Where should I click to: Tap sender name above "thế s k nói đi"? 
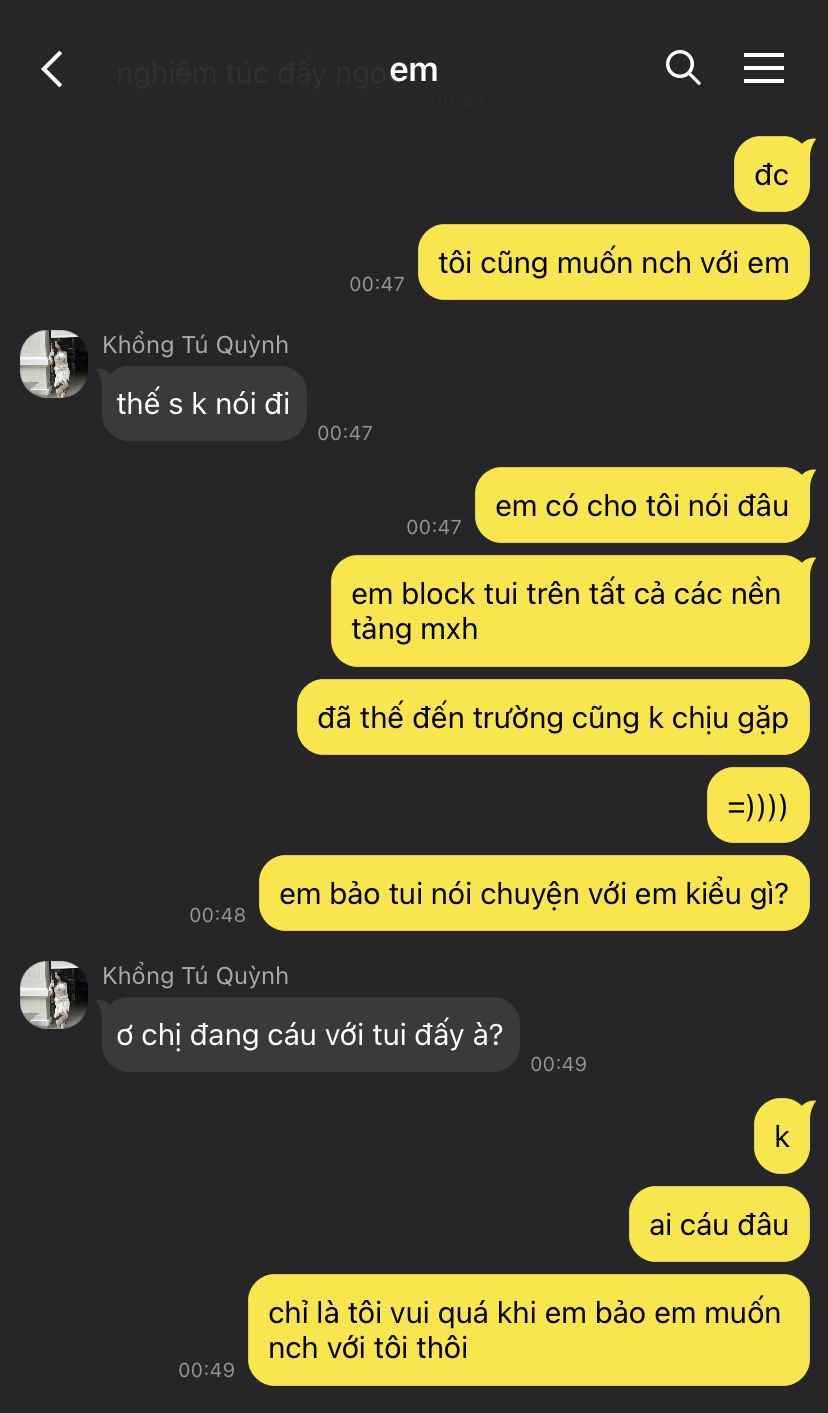195,345
